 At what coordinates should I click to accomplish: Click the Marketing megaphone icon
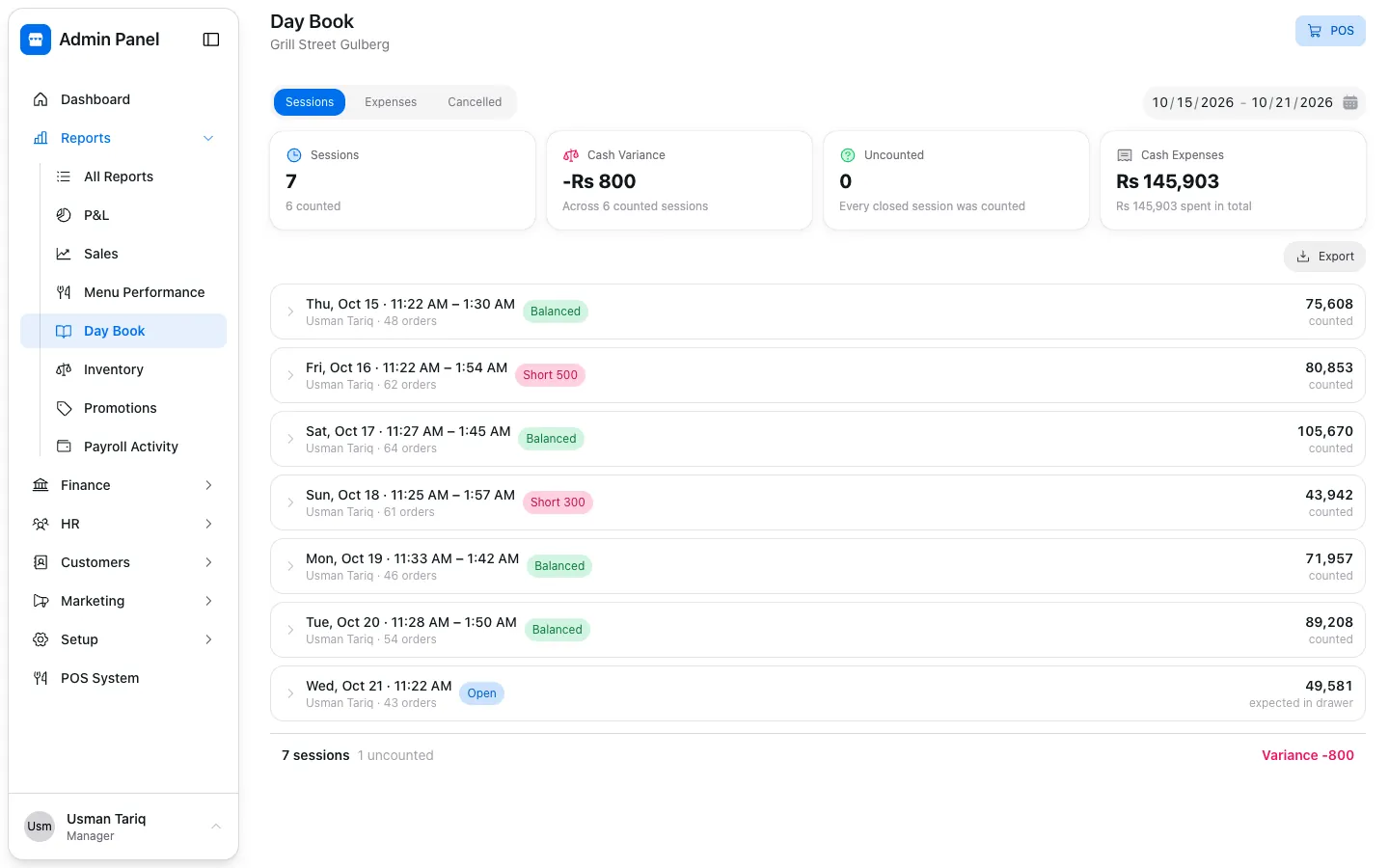(x=41, y=601)
